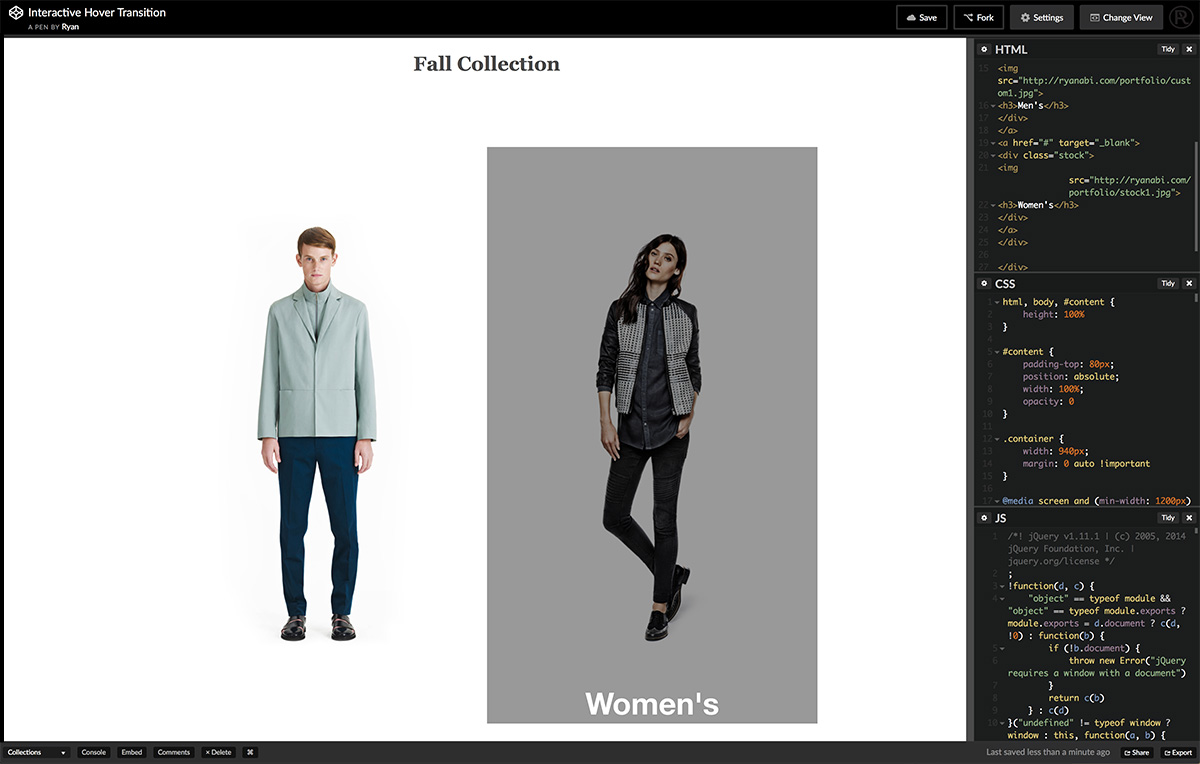Click the Women's collection image card
The width and height of the screenshot is (1200, 764).
click(652, 435)
